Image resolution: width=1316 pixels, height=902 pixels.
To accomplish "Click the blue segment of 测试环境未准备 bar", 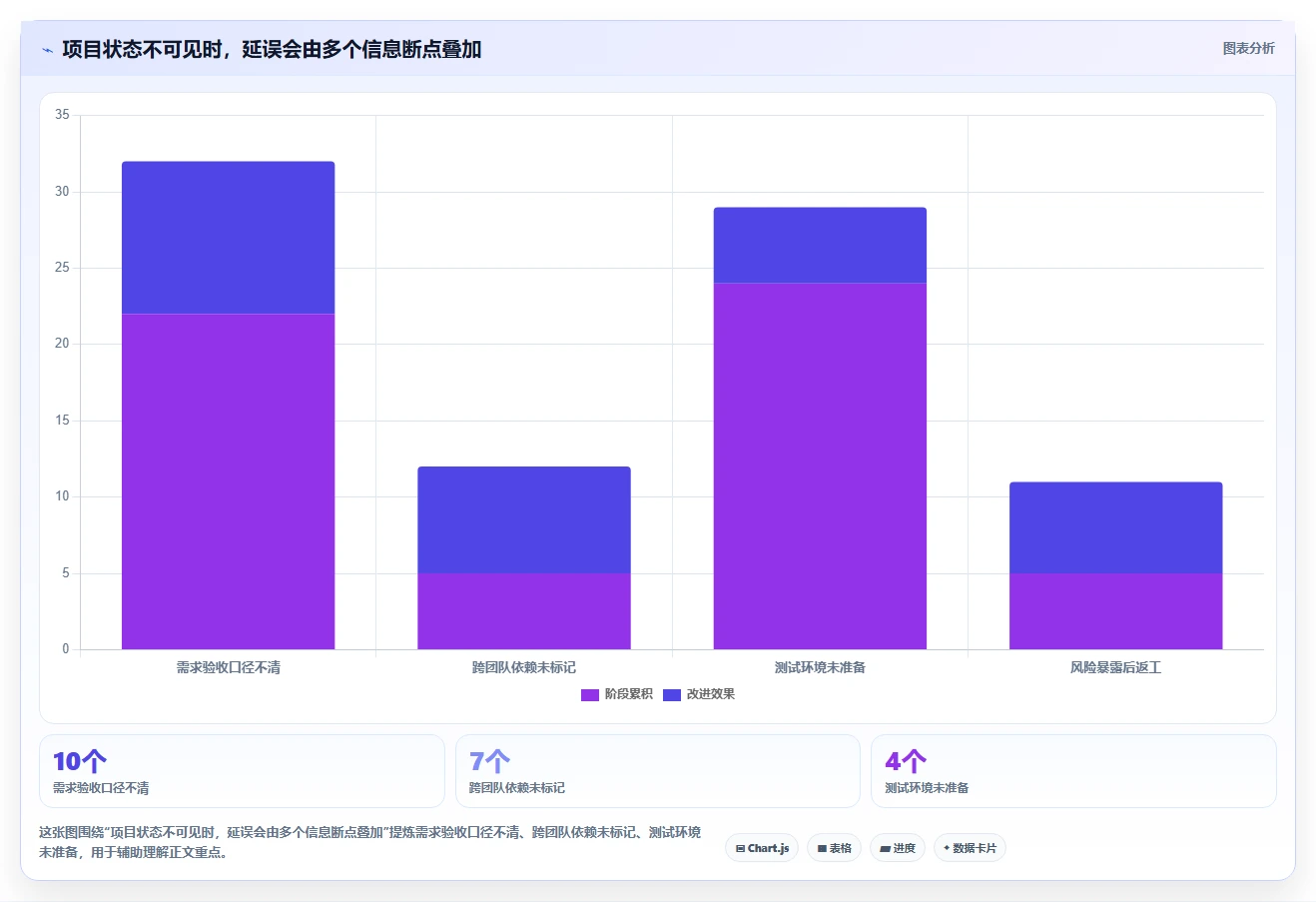I will [820, 246].
